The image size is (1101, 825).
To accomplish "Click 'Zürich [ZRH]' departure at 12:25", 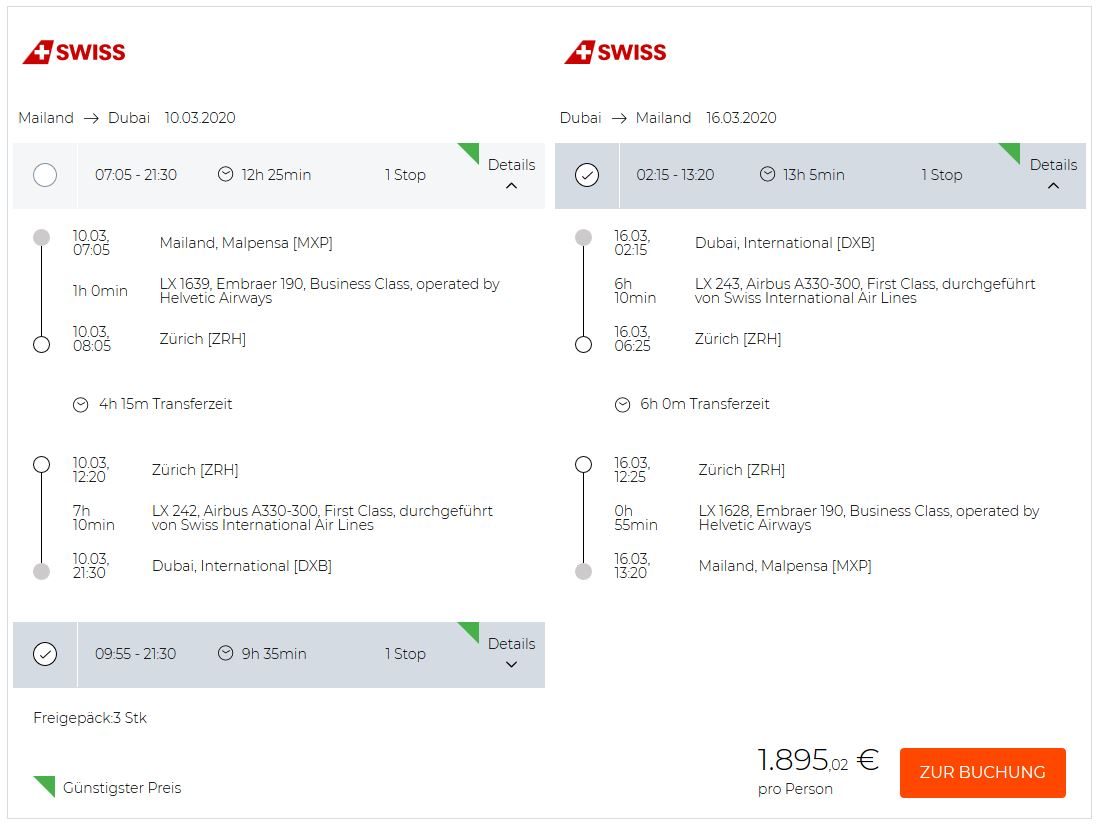I will 741,470.
